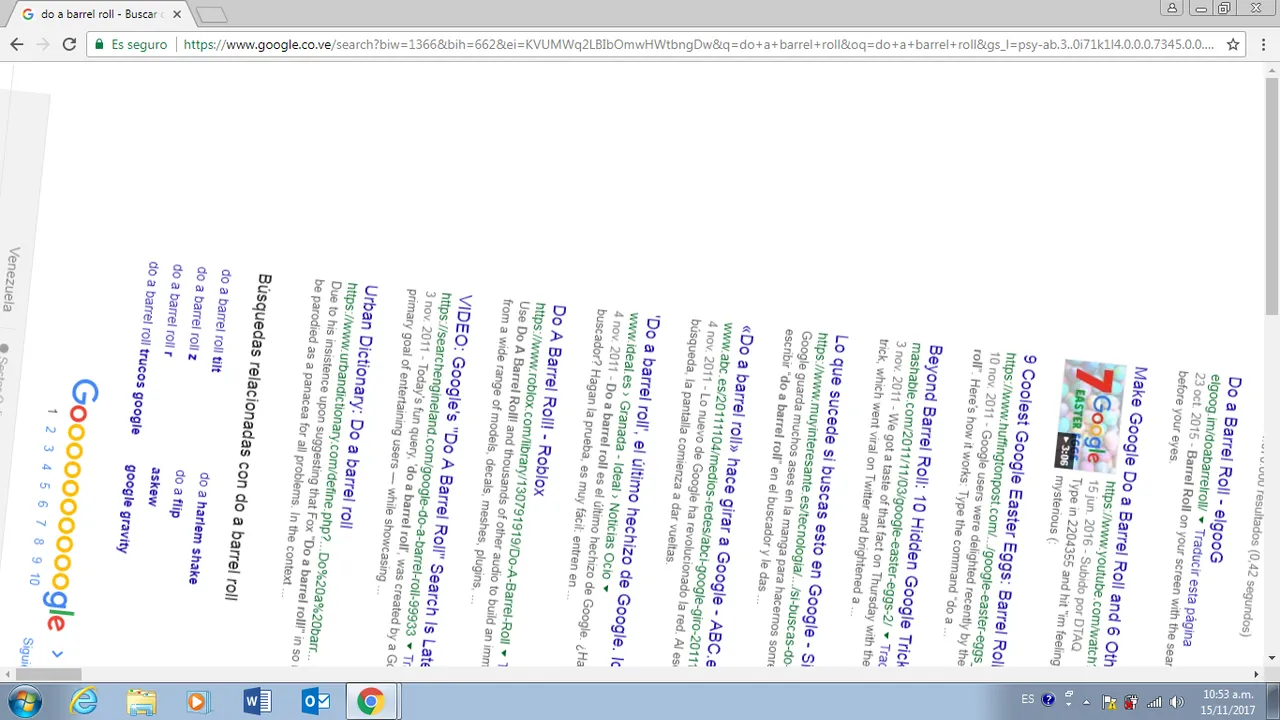This screenshot has height=720, width=1280.
Task: Bookmark this page with the star icon
Action: pos(1233,44)
